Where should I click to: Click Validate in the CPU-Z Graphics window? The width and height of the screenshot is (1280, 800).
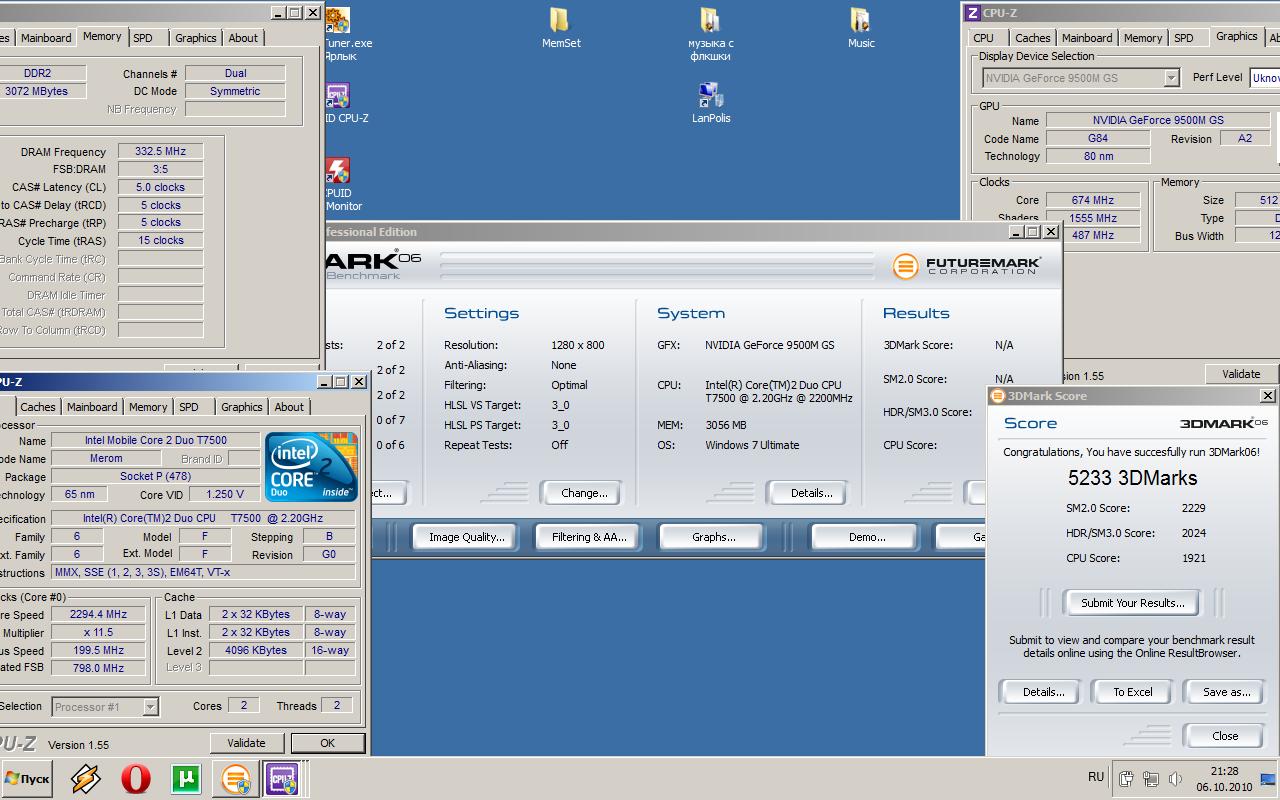(x=1241, y=374)
